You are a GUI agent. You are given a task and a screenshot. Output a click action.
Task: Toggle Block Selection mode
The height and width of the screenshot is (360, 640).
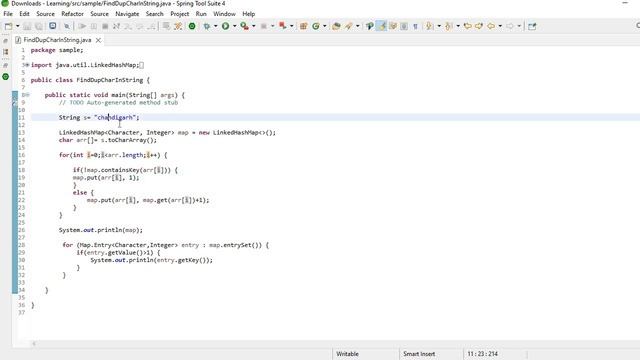point(404,26)
